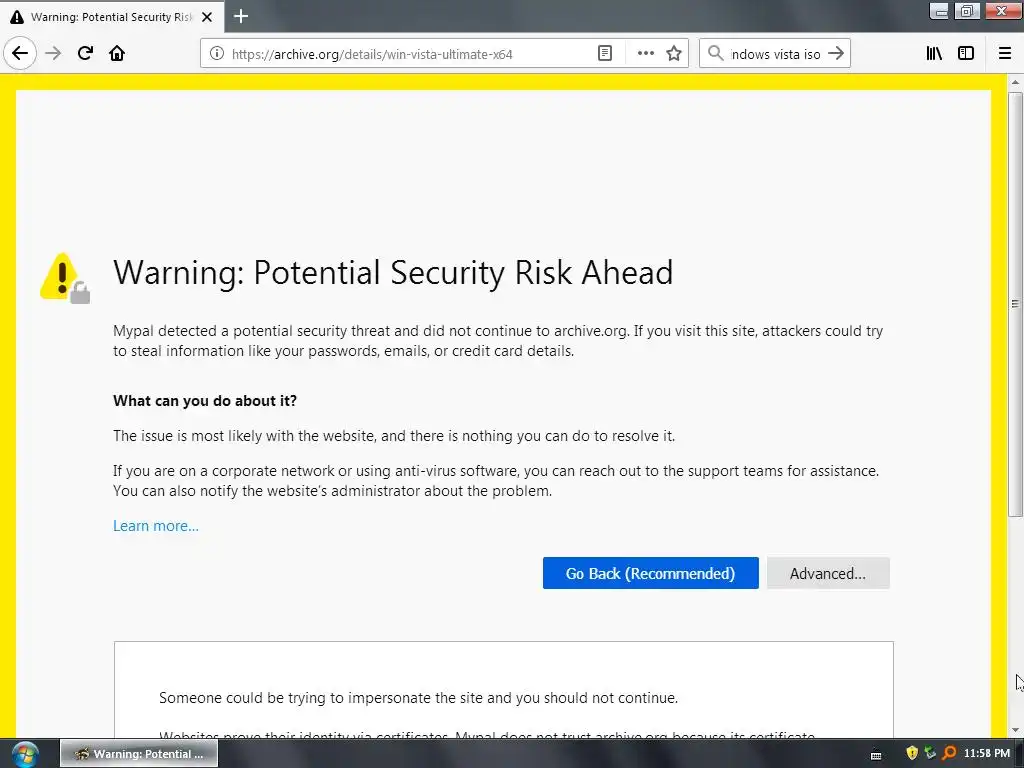Open the 11:58 PM clock
The height and width of the screenshot is (768, 1024).
(987, 753)
